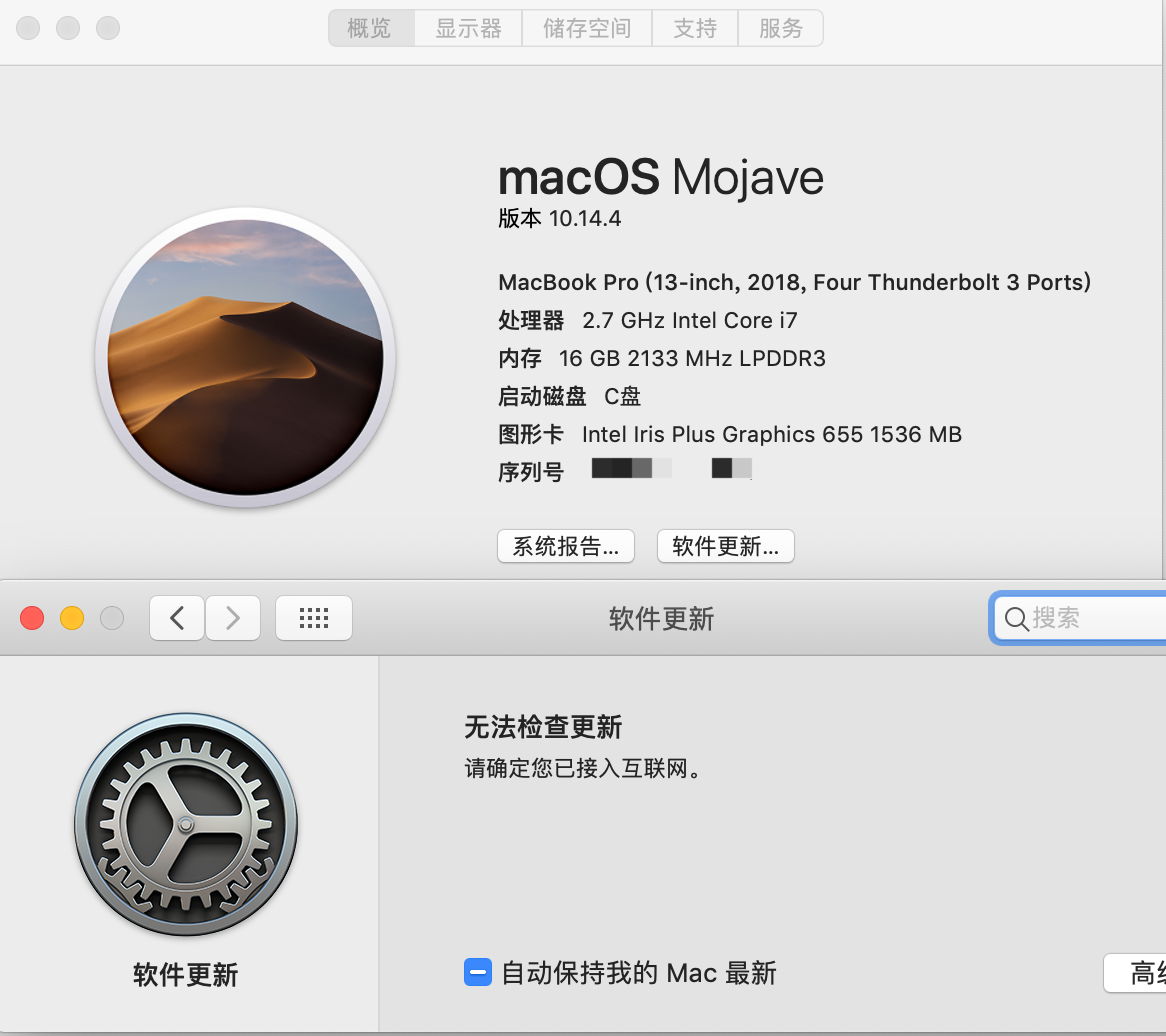
Task: Select the 支持 tab
Action: click(695, 28)
